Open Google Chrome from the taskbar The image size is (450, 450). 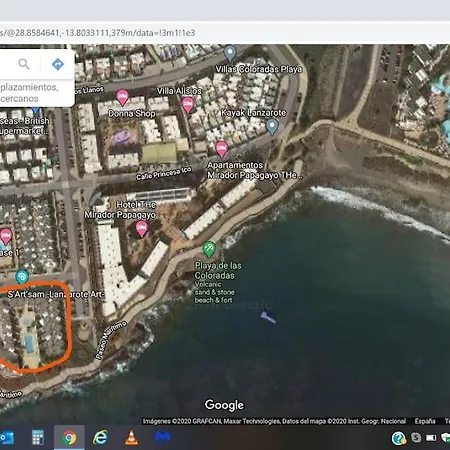pyautogui.click(x=69, y=437)
